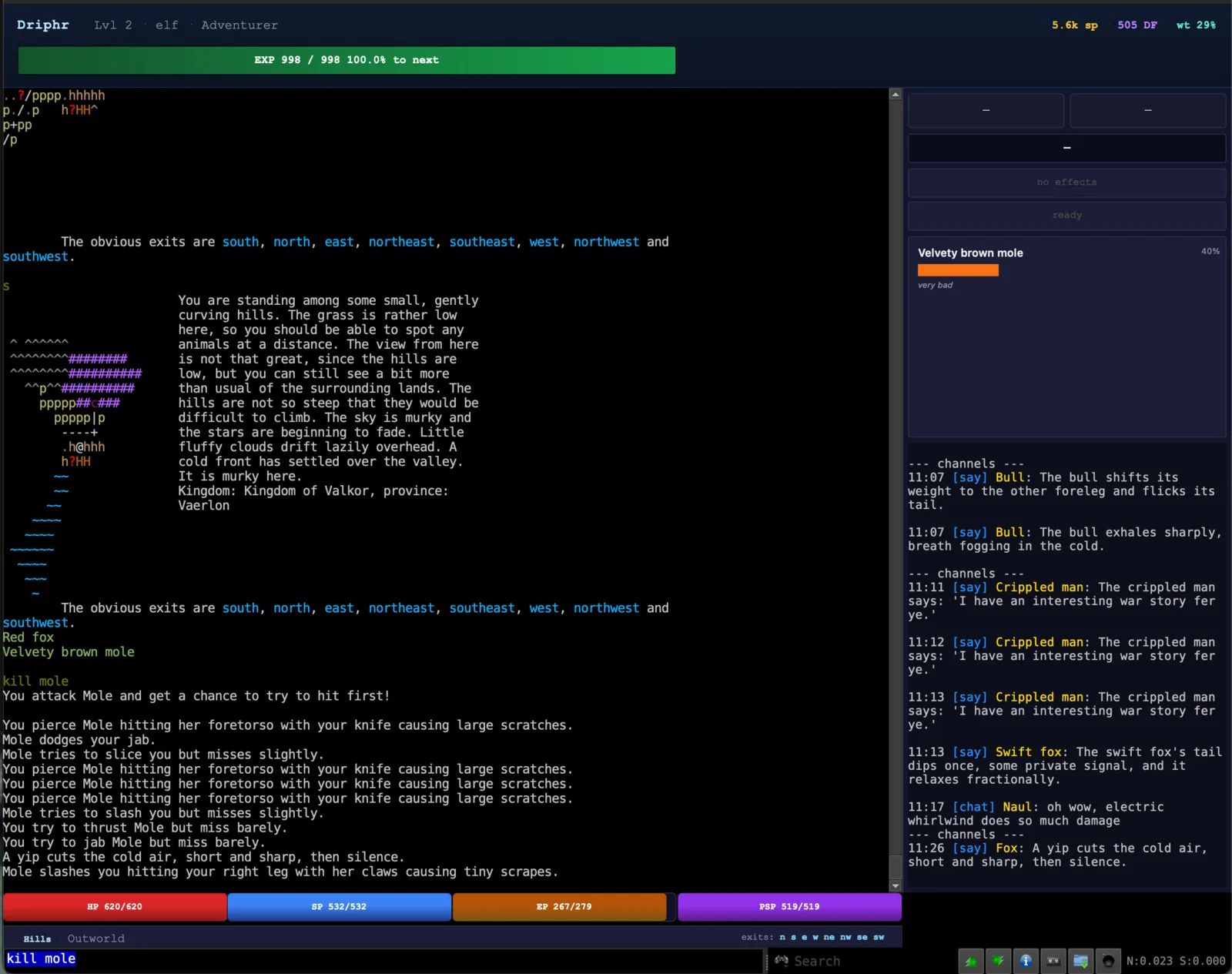
Task: Click the 'n' exit in the exits bar
Action: tap(782, 937)
